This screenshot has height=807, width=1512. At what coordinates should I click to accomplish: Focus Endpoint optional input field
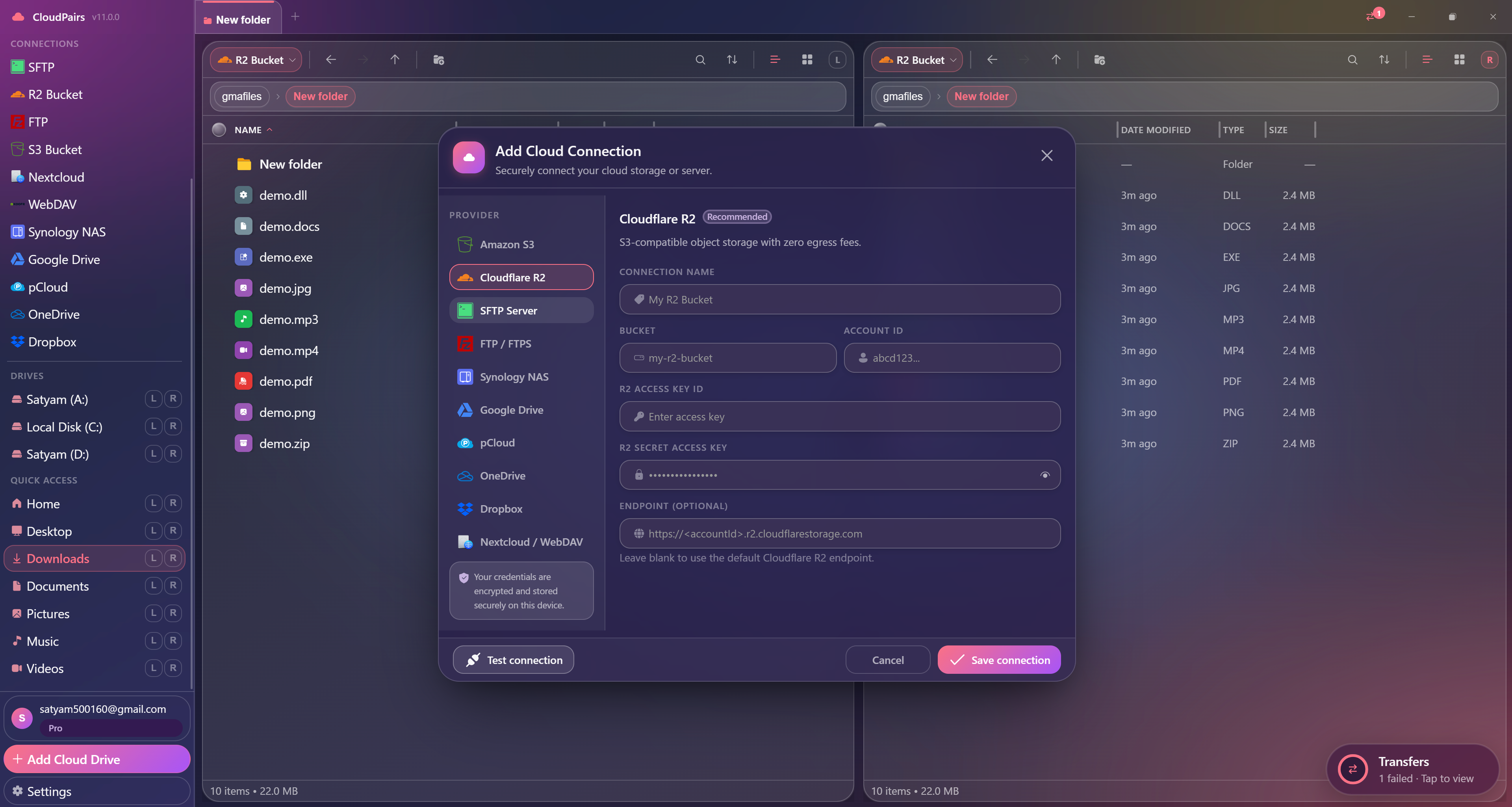(839, 533)
